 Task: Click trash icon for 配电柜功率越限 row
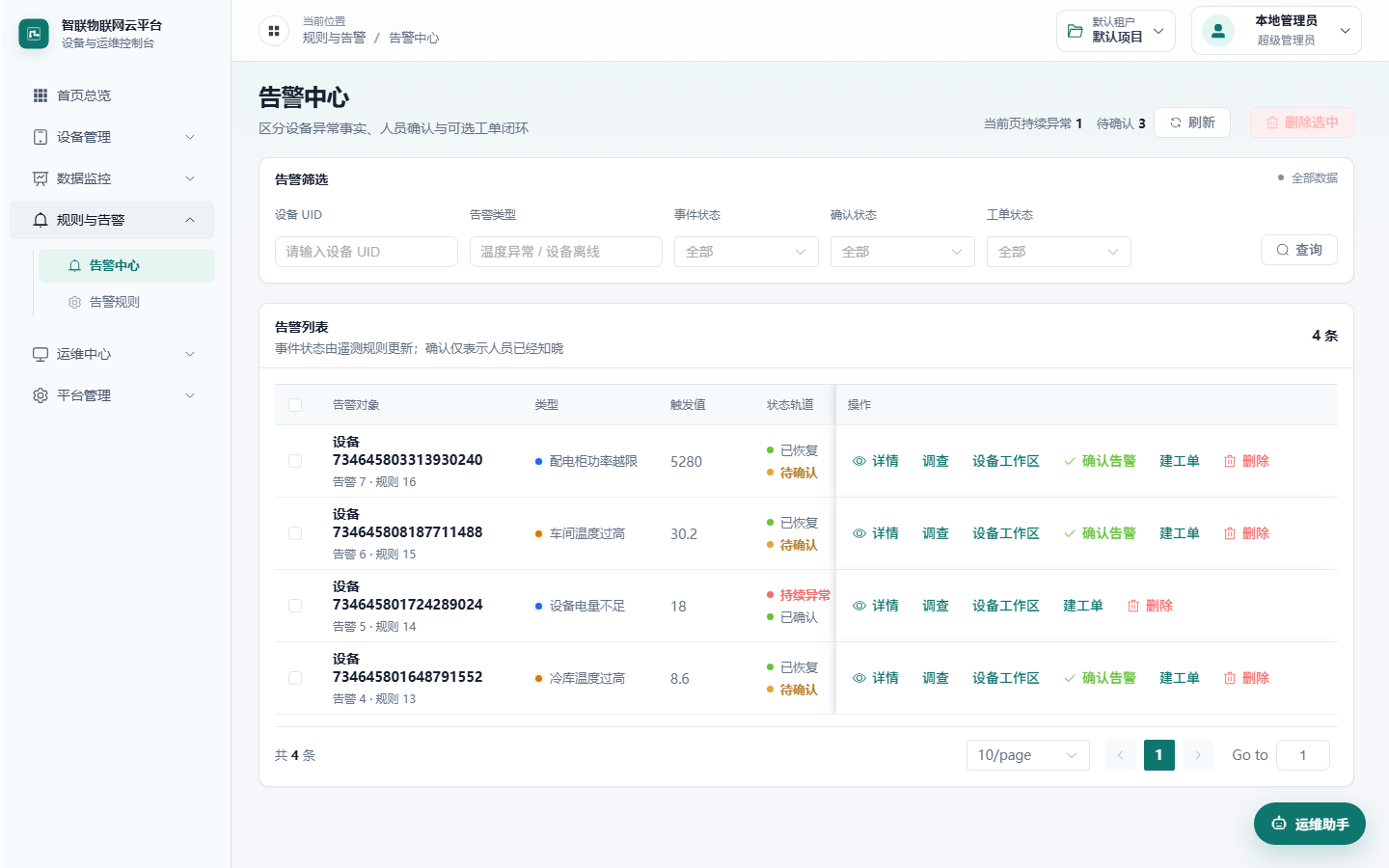click(x=1230, y=461)
